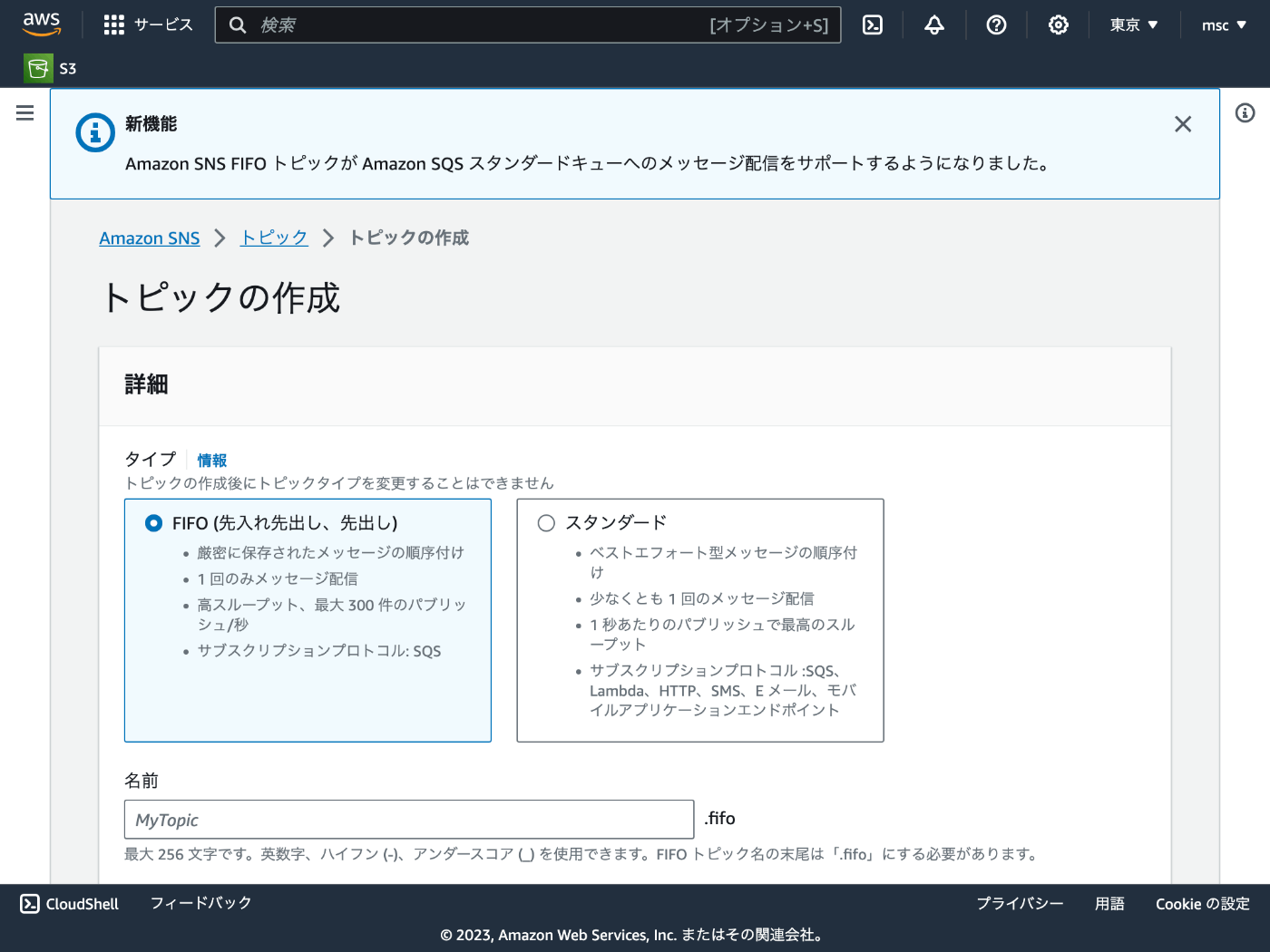
Task: Click the スタンダード option card
Action: point(700,620)
